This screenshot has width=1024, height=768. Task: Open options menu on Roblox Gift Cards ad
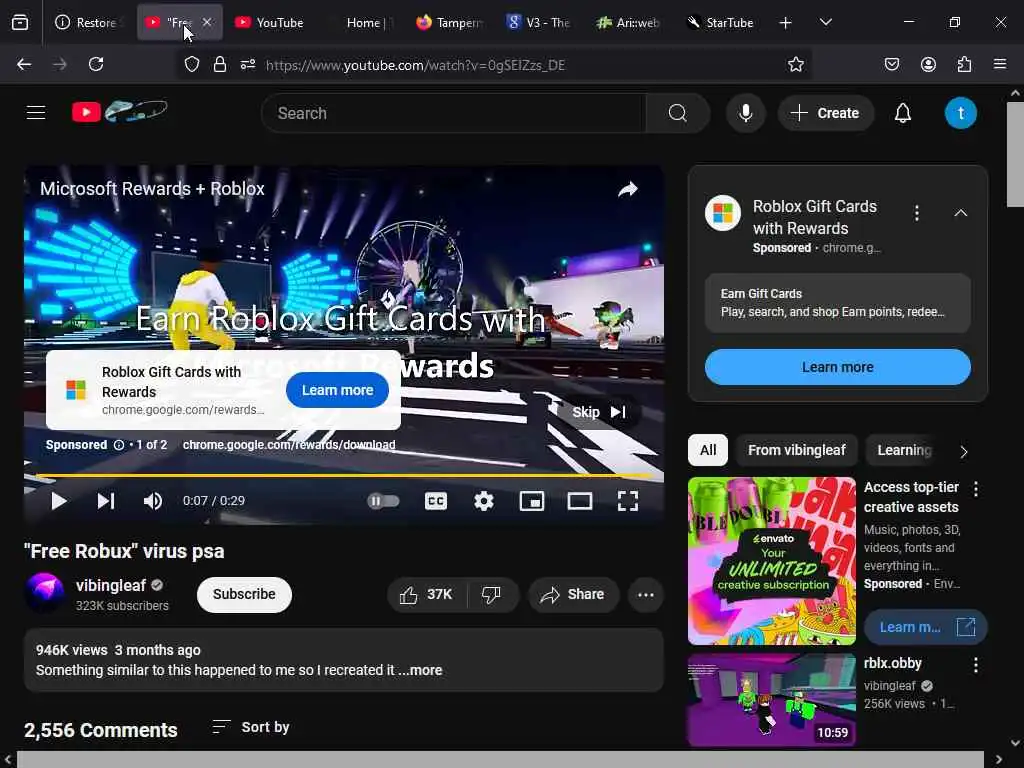pos(917,213)
